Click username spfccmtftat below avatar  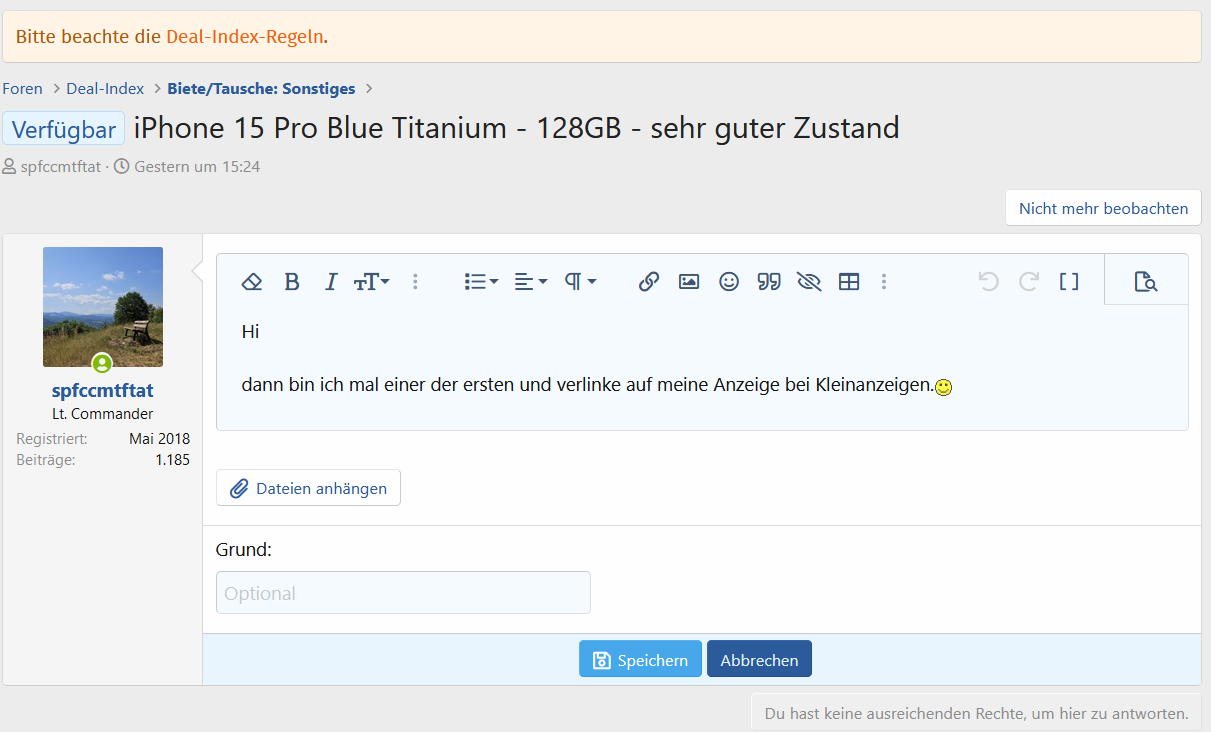pyautogui.click(x=103, y=391)
